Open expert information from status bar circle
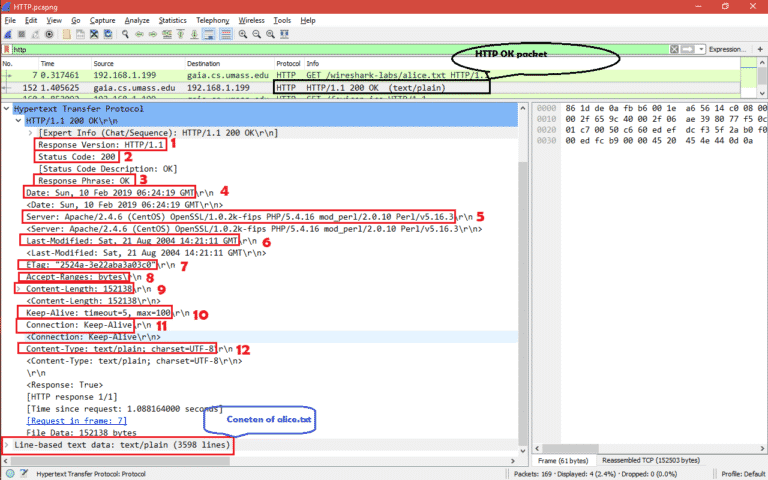The image size is (768, 480). [10, 474]
